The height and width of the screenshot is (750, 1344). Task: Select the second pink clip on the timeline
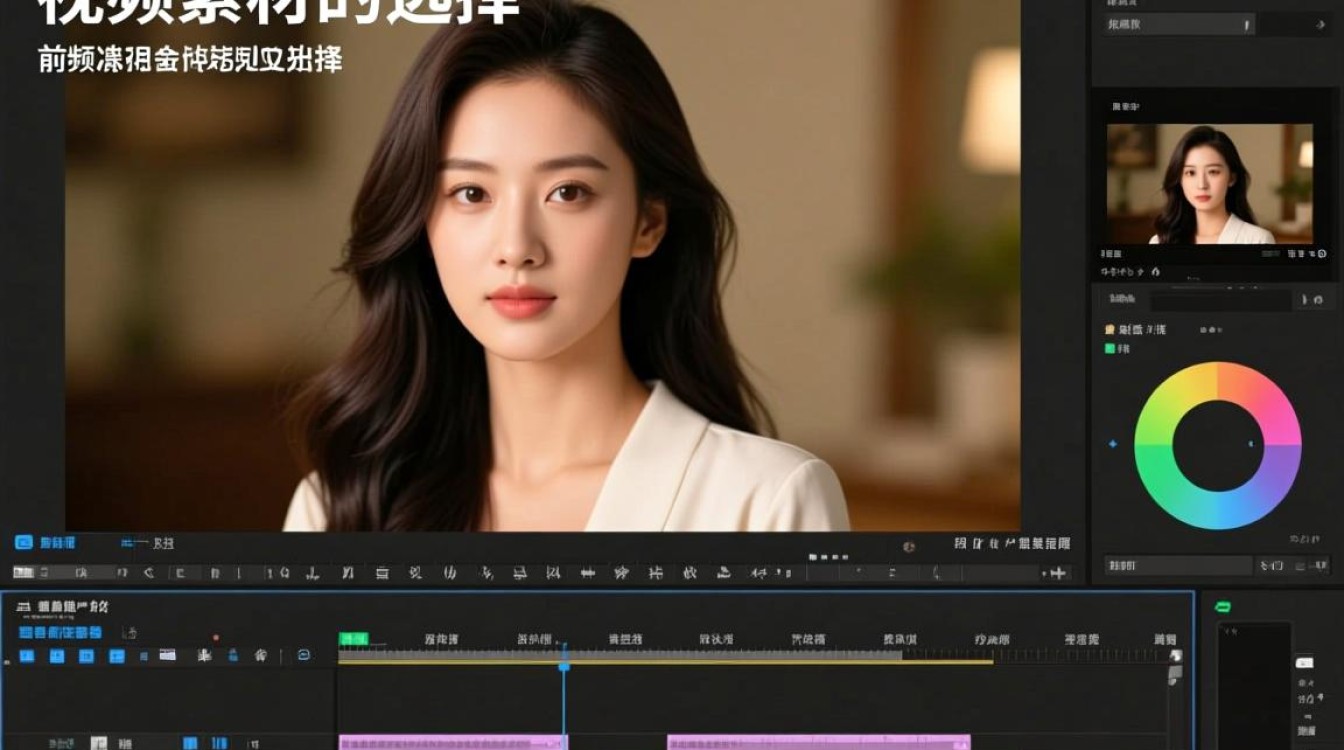pyautogui.click(x=819, y=743)
